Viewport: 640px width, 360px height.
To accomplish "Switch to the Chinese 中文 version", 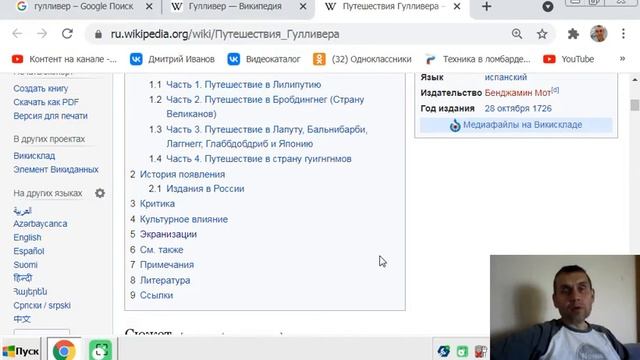I will (22, 319).
